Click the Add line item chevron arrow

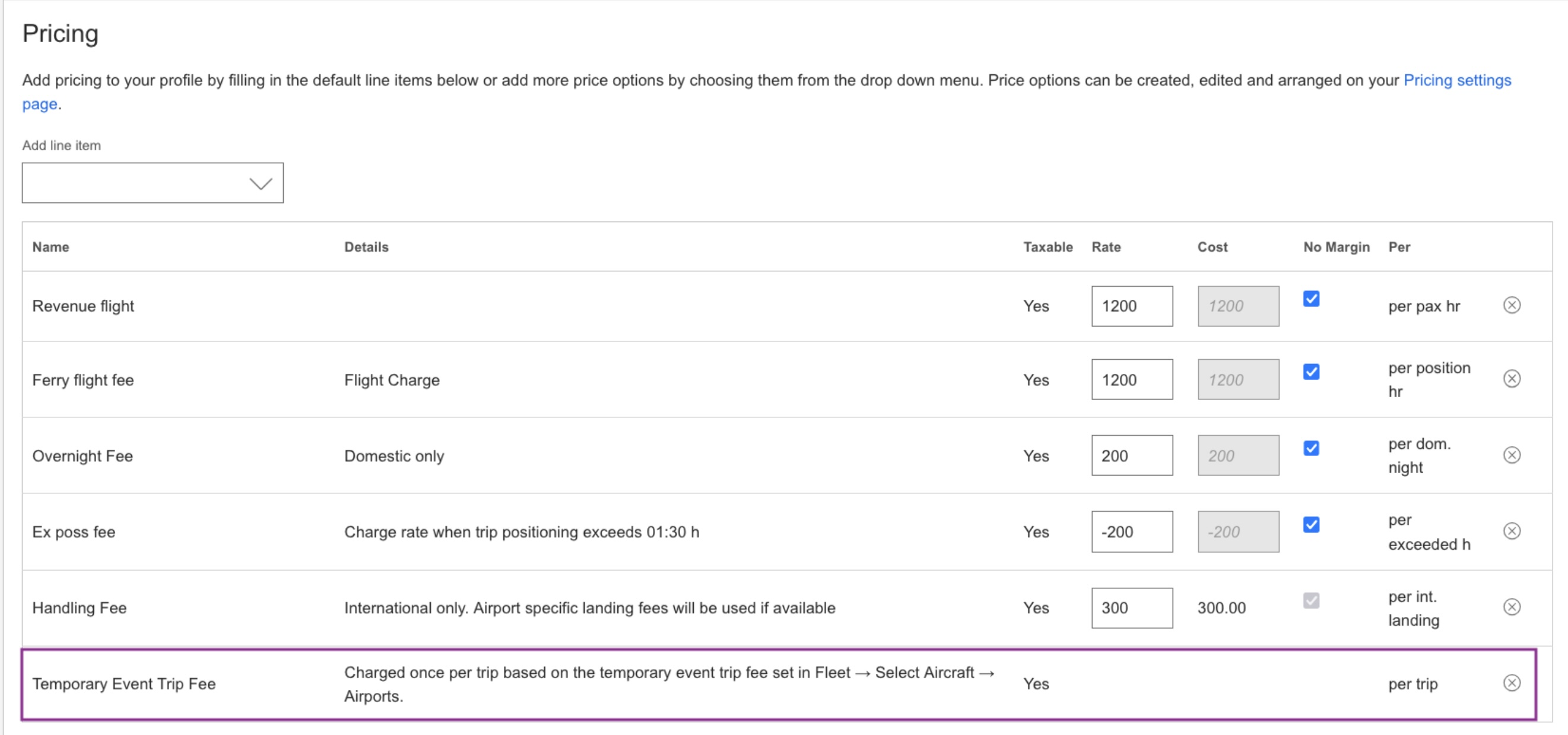click(x=261, y=183)
